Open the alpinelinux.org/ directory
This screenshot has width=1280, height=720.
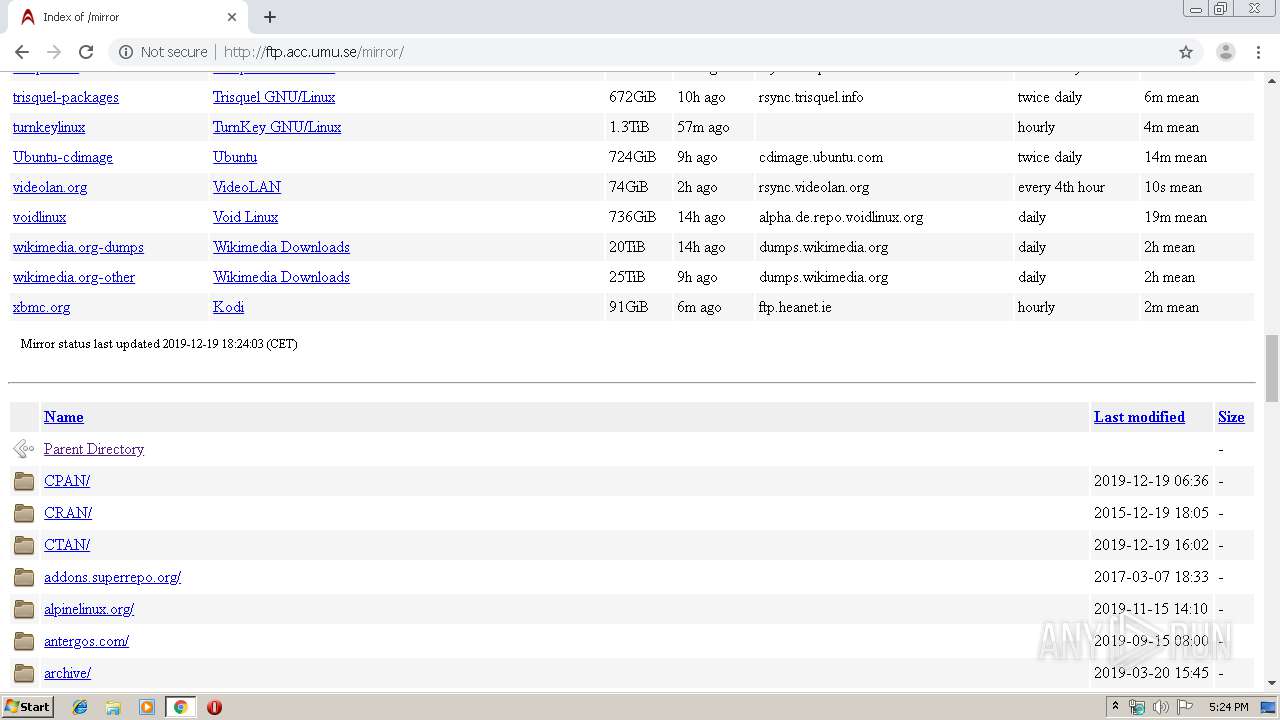point(89,609)
